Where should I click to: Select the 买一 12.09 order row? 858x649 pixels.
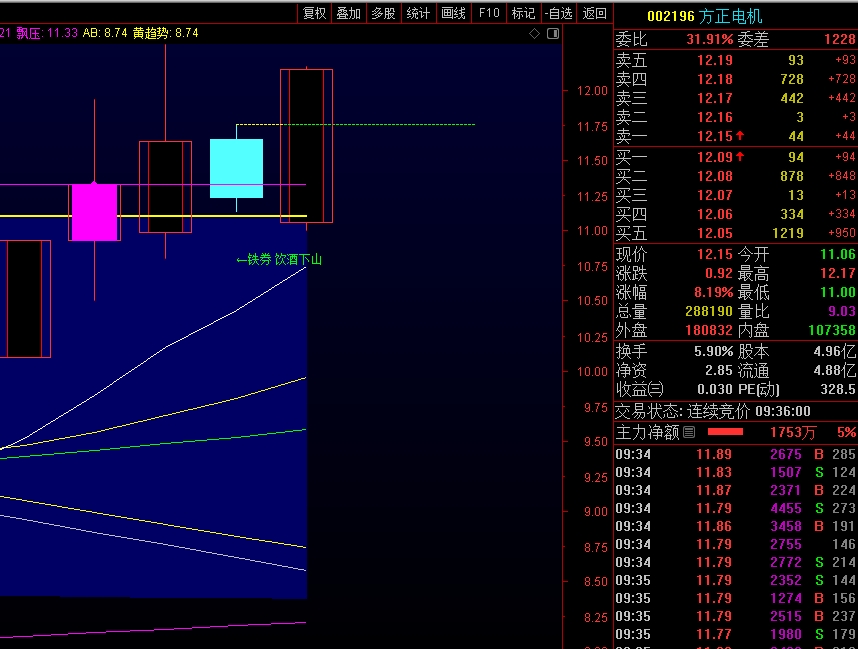(736, 157)
